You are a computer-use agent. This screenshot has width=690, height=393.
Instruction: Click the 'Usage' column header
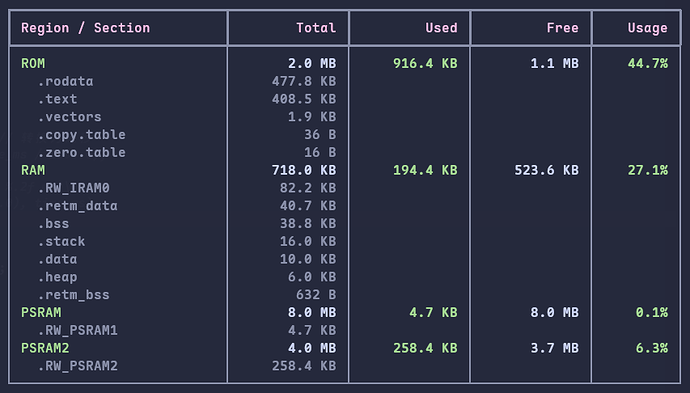pos(647,28)
